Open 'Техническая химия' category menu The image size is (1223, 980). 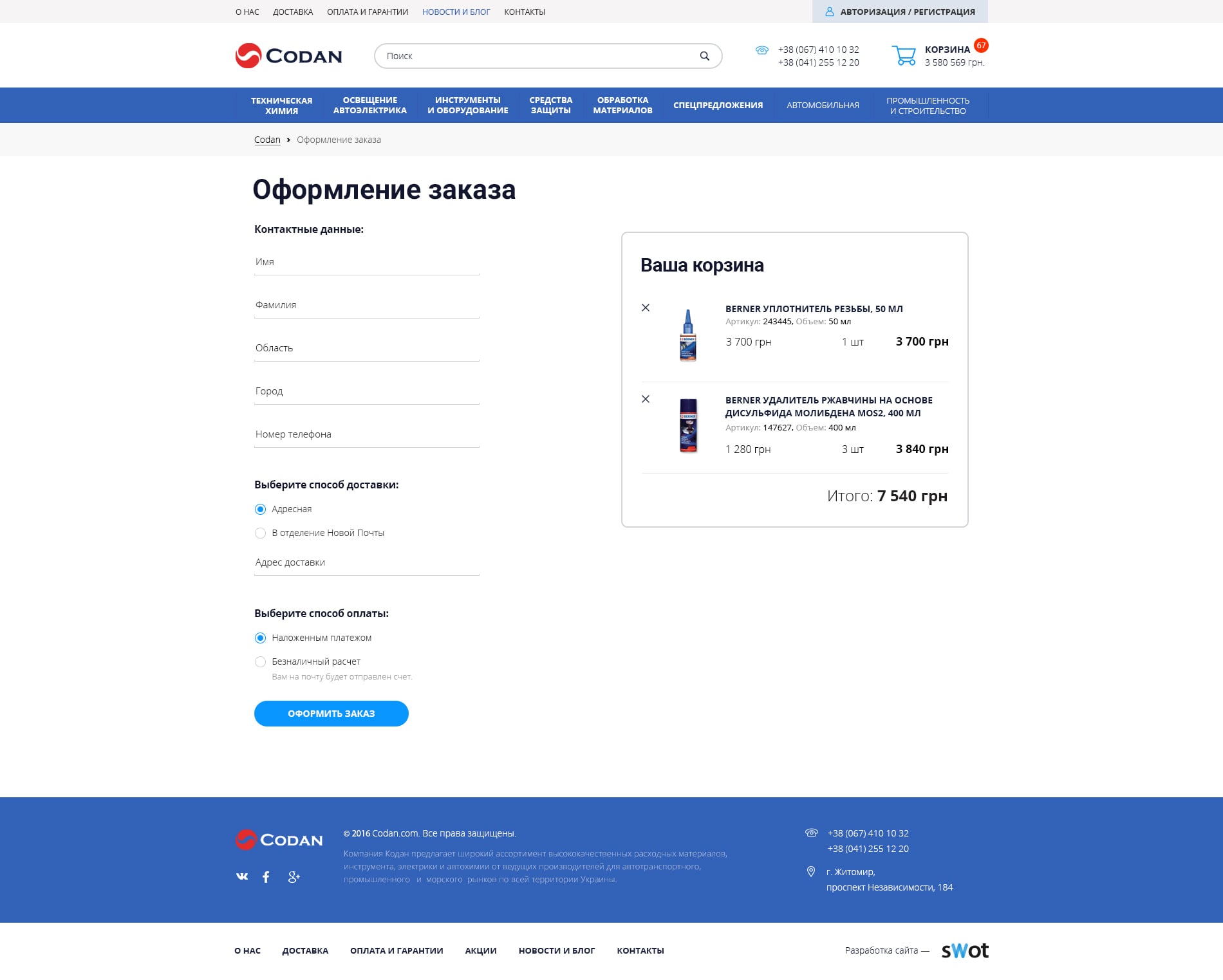click(x=281, y=106)
